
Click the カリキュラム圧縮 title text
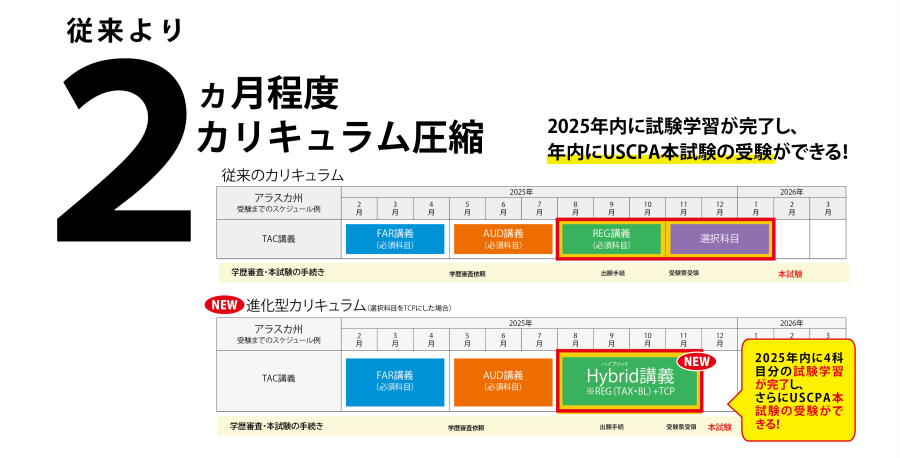[340, 137]
